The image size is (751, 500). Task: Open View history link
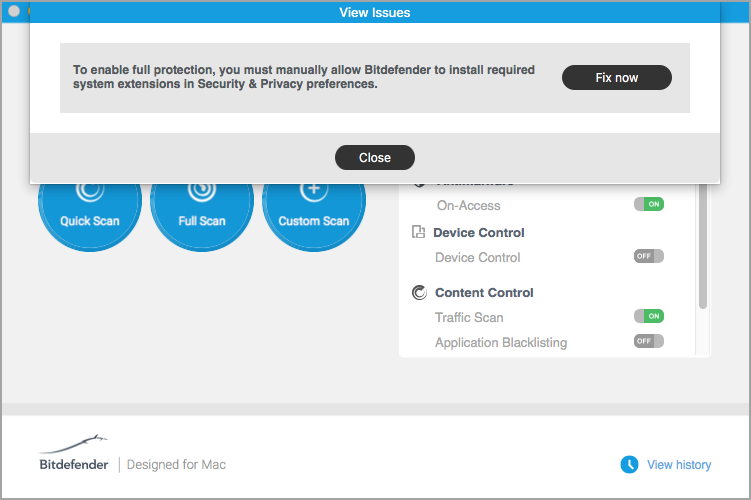tap(679, 465)
